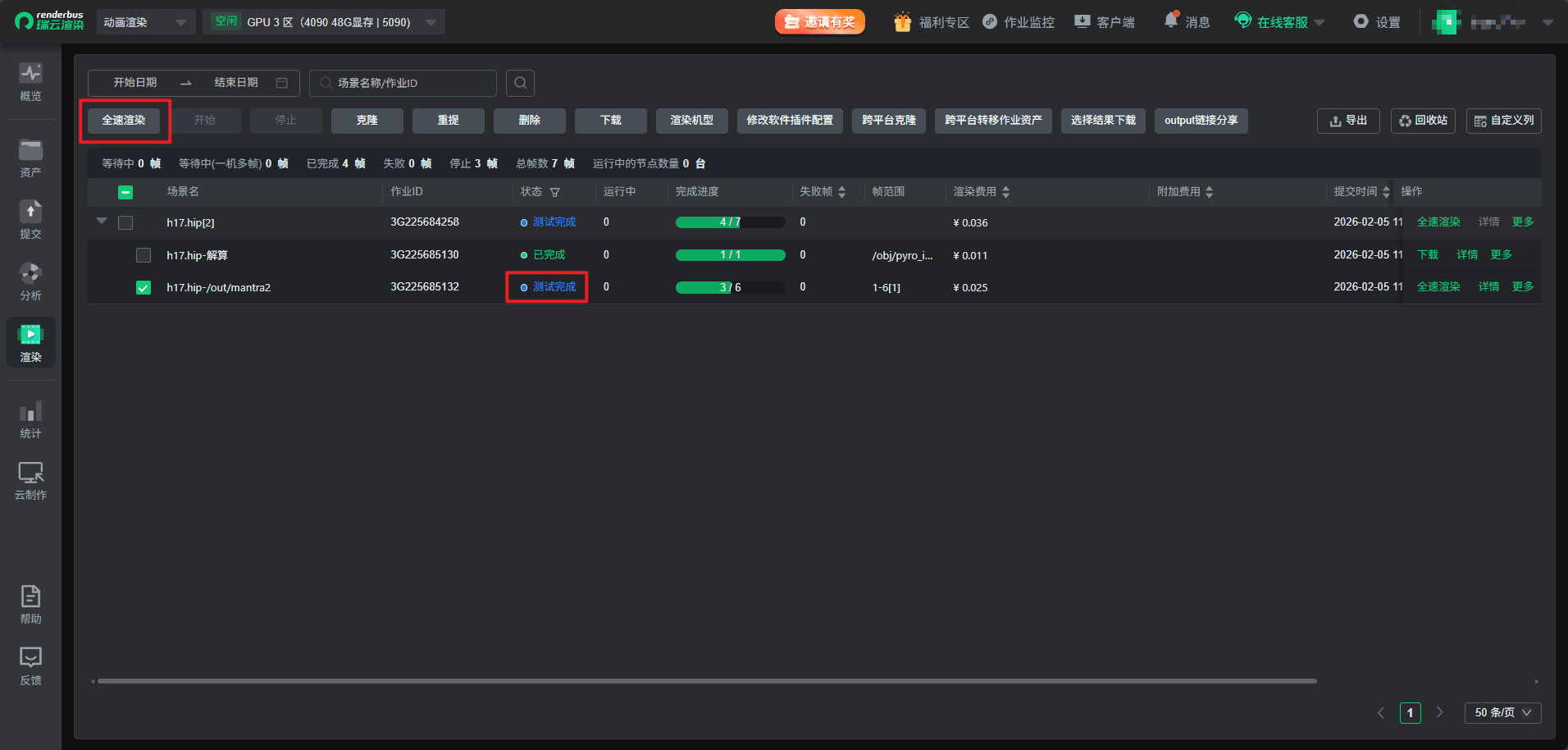1568x750 pixels.
Task: Open 作业监控 in the top bar
Action: click(1019, 22)
